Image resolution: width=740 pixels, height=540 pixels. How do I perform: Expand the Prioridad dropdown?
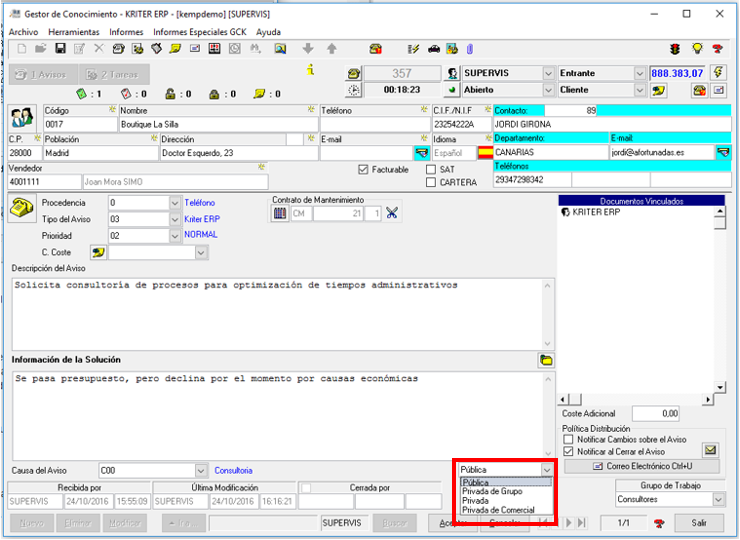coord(175,236)
